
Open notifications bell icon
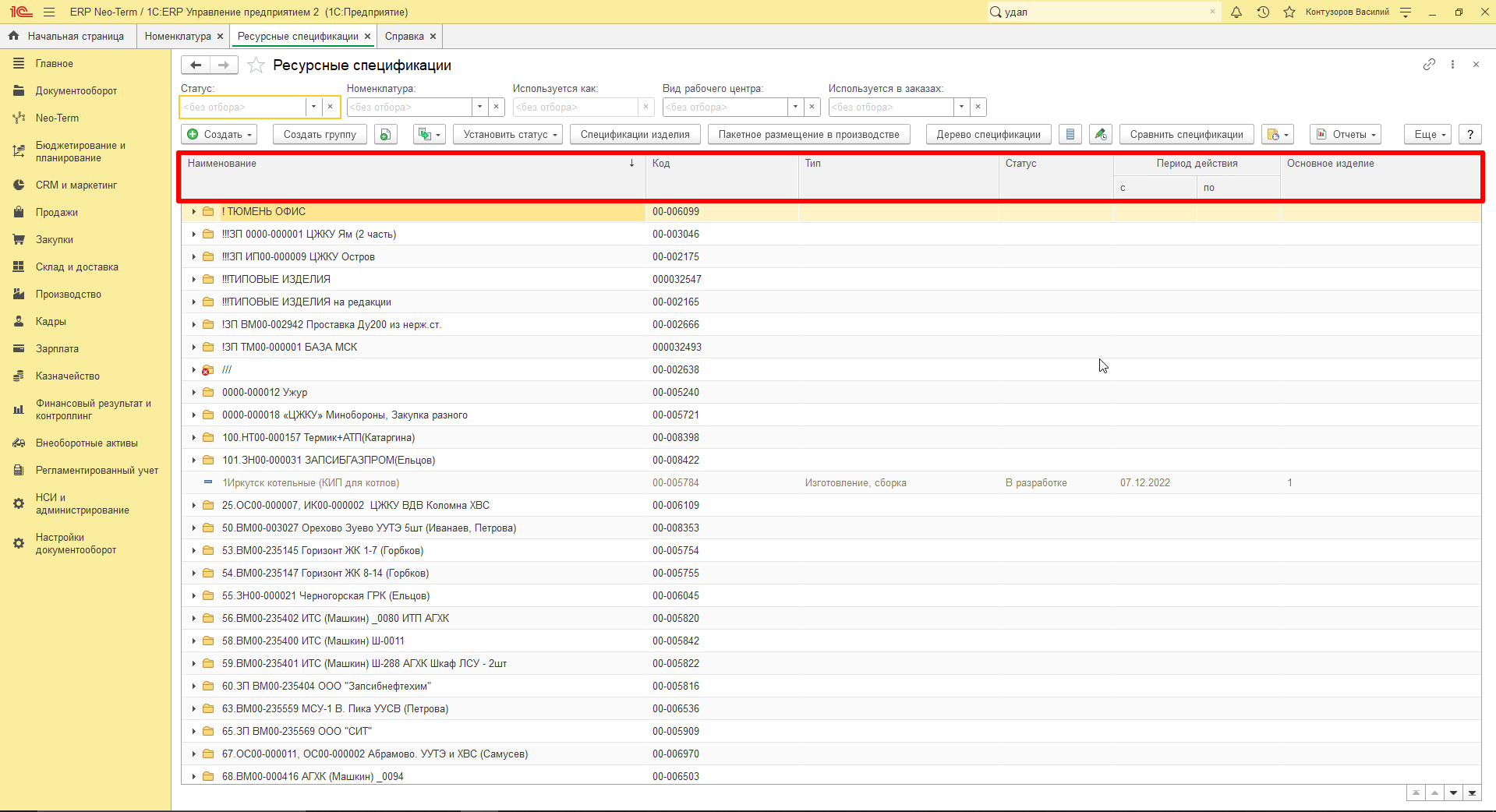click(1236, 12)
